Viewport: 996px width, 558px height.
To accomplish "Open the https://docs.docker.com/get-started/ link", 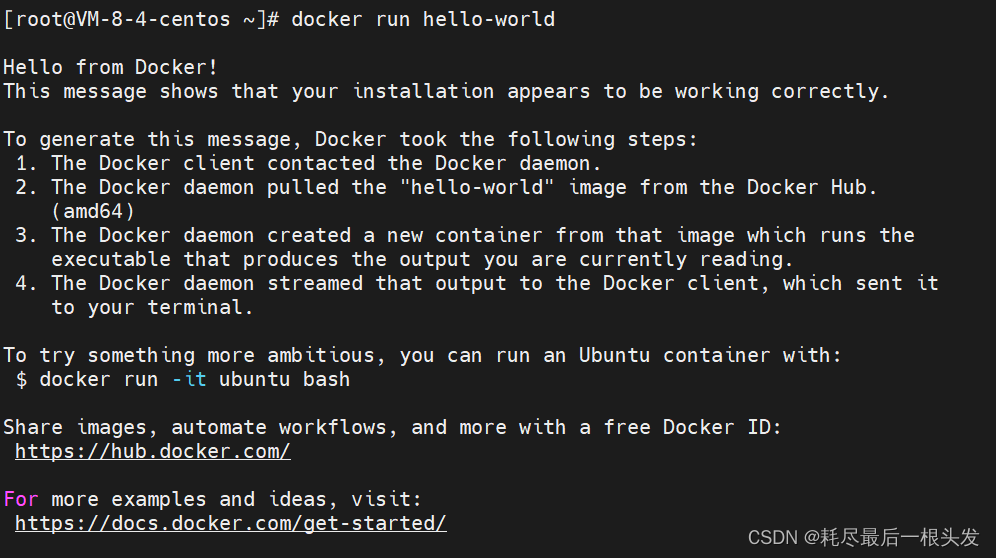I will point(230,523).
